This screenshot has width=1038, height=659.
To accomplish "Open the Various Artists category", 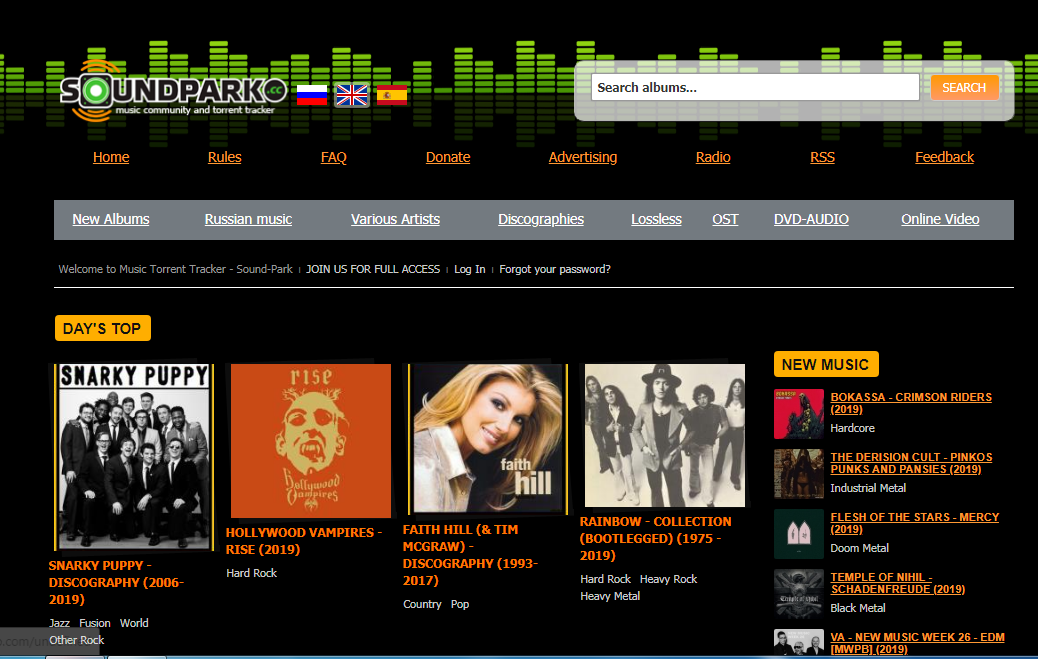I will (x=395, y=219).
